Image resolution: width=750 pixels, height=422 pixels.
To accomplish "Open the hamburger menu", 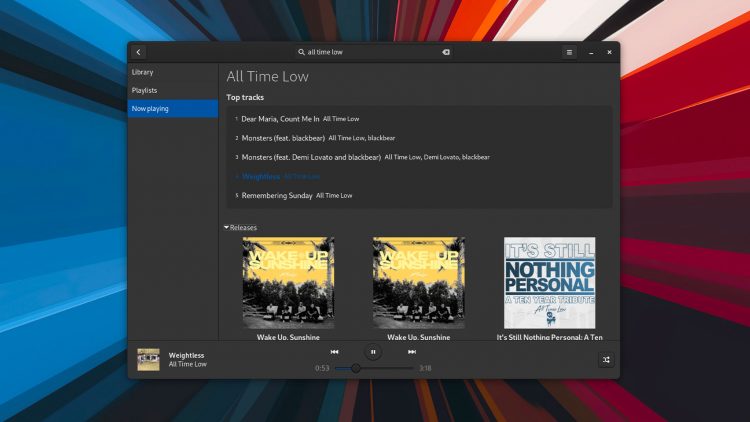I will (x=569, y=52).
